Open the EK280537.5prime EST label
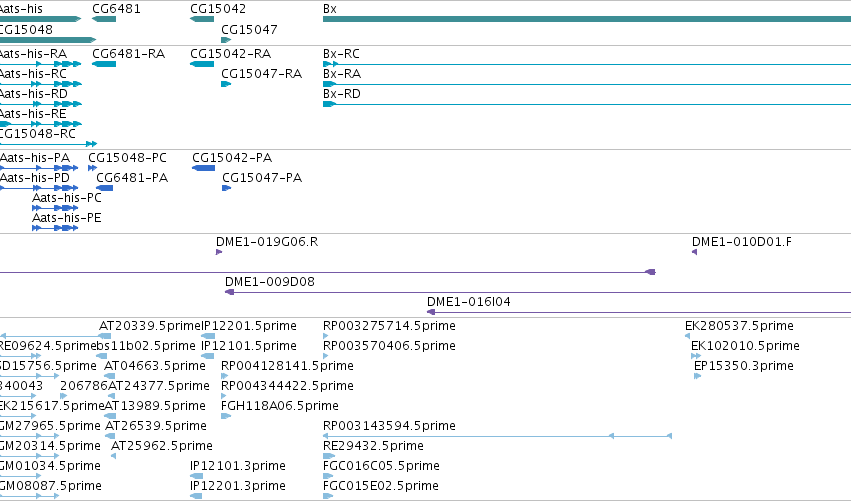 (739, 326)
